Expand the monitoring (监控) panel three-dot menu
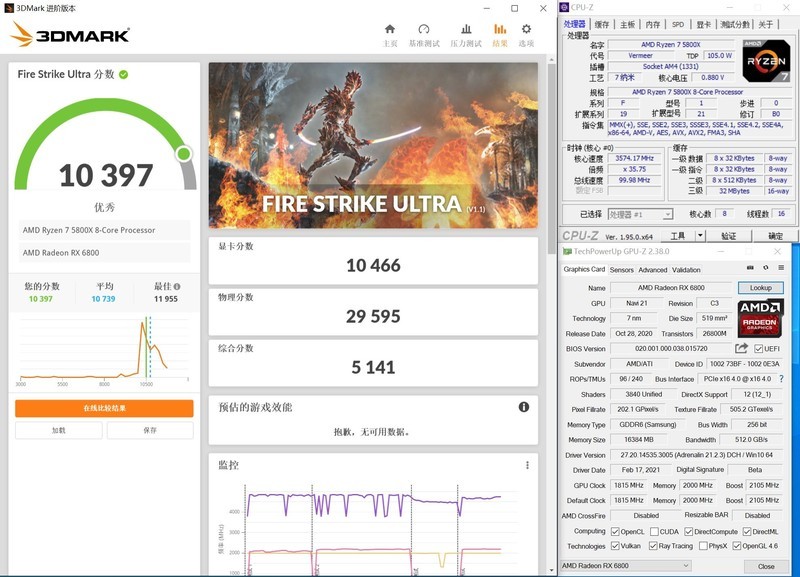This screenshot has width=800, height=577. point(527,465)
